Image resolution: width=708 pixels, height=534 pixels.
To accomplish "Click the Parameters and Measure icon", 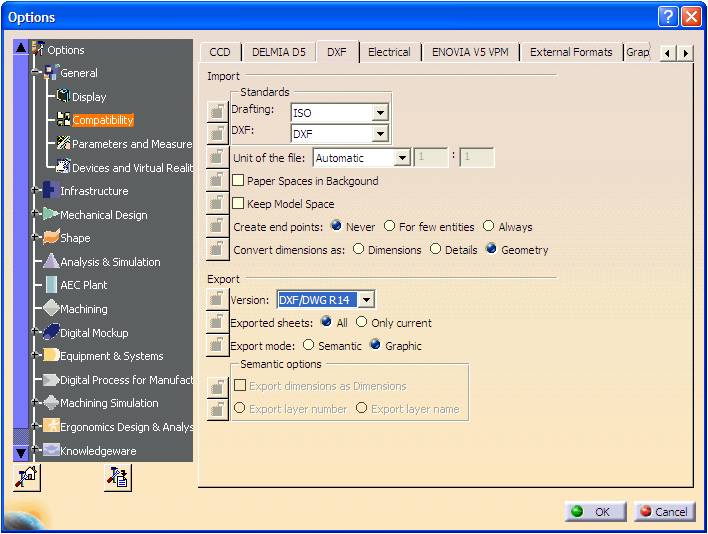I will (63, 143).
